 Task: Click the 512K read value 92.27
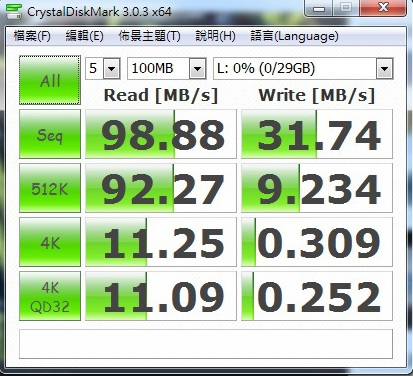point(161,188)
